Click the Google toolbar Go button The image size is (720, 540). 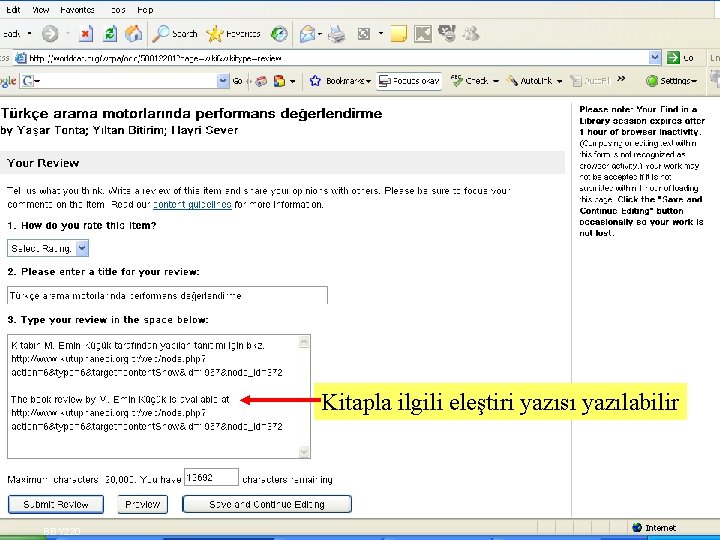point(237,81)
